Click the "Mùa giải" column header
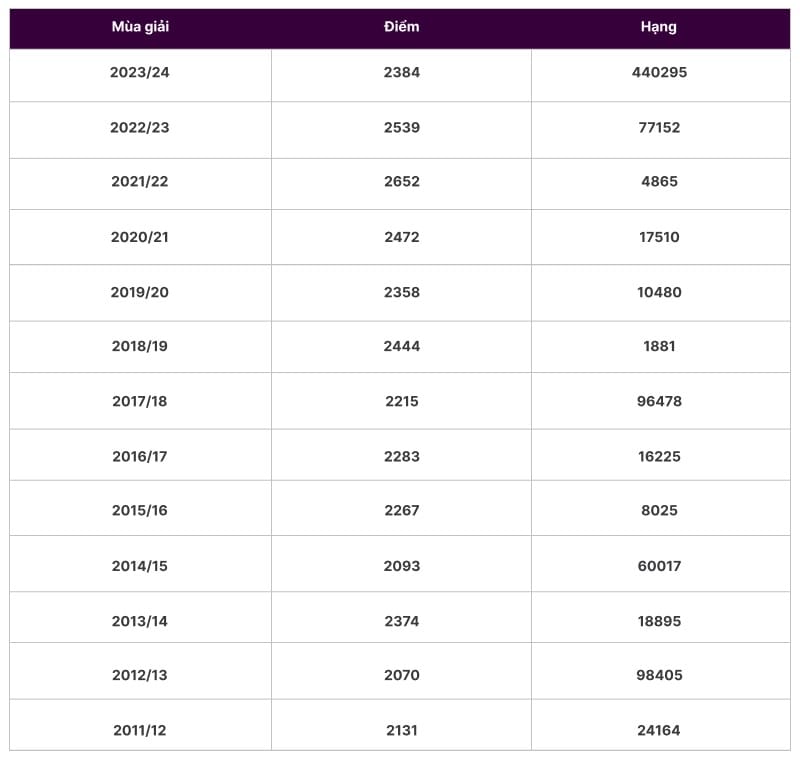Image resolution: width=800 pixels, height=759 pixels. [140, 27]
